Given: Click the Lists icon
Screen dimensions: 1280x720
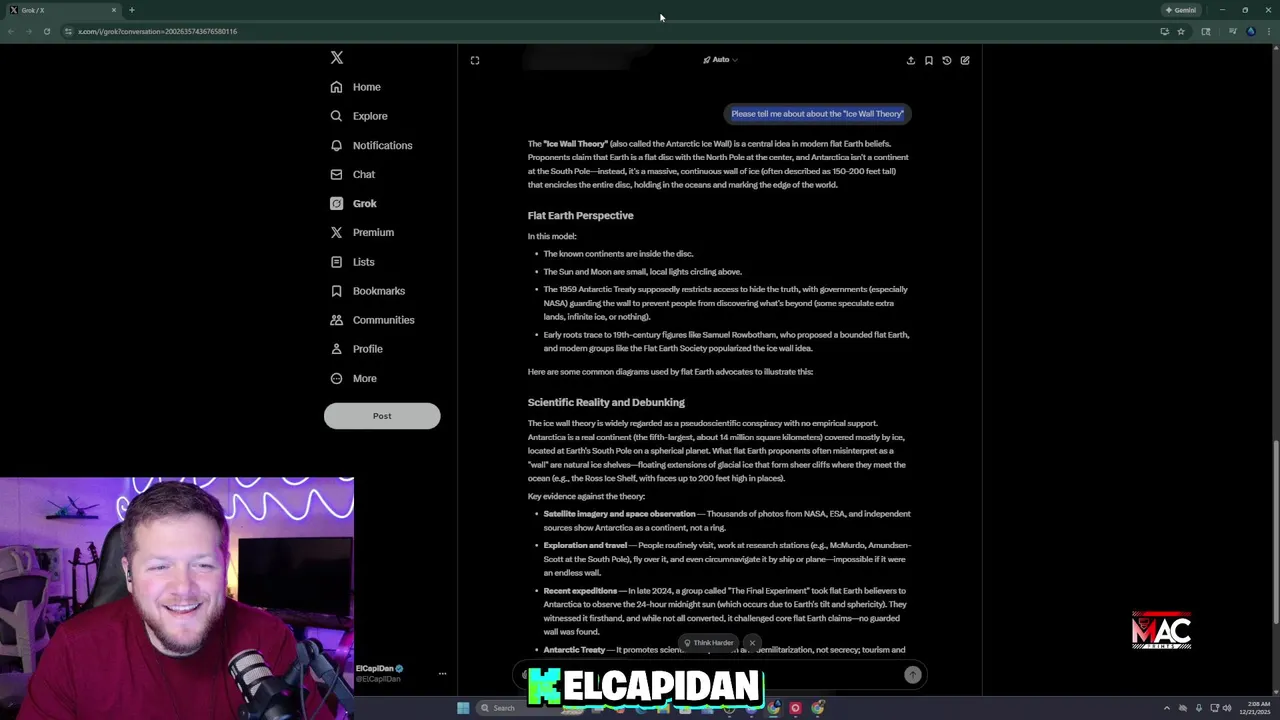Looking at the screenshot, I should click(337, 262).
